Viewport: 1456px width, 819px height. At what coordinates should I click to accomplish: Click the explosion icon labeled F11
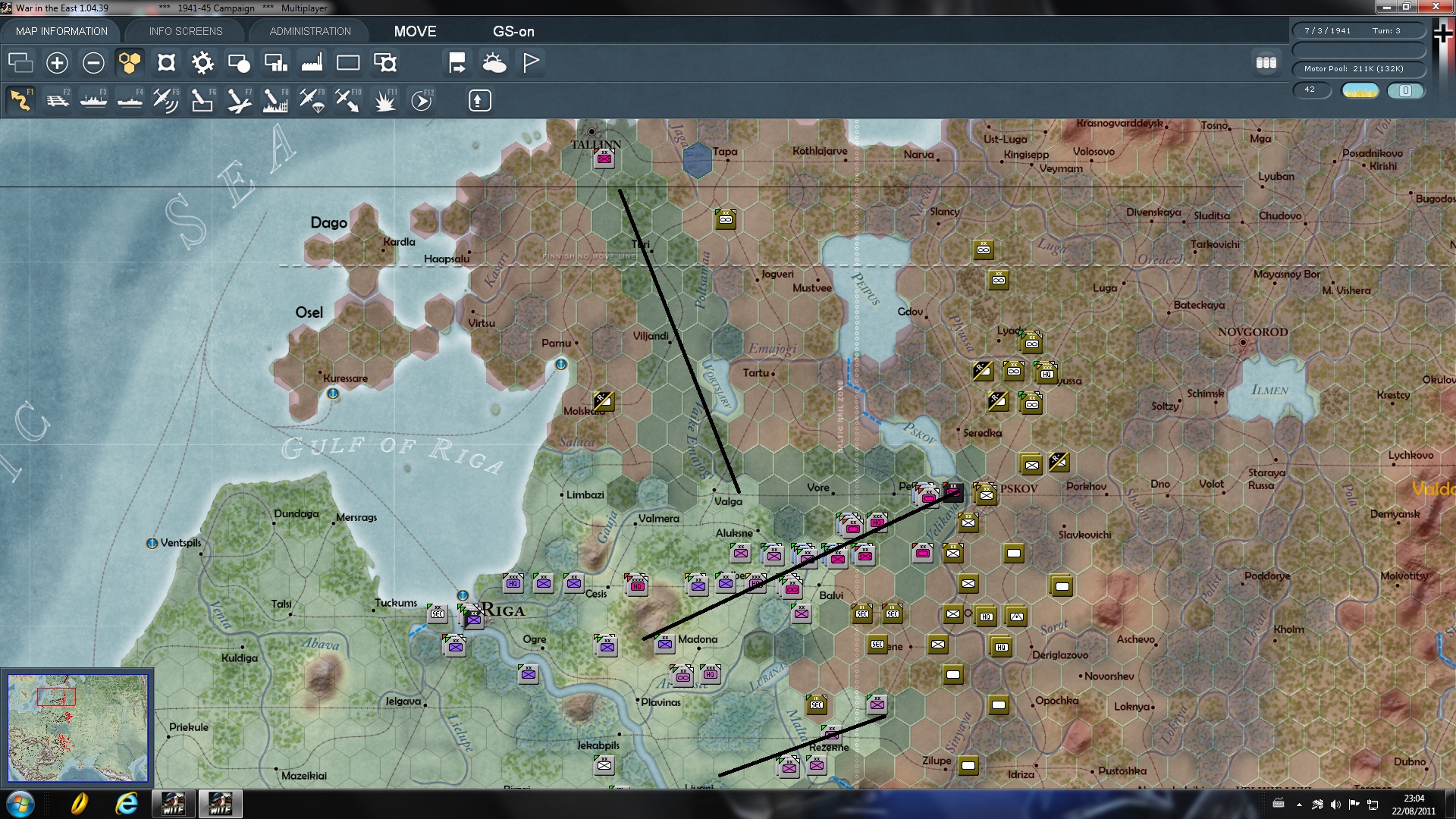pyautogui.click(x=385, y=100)
